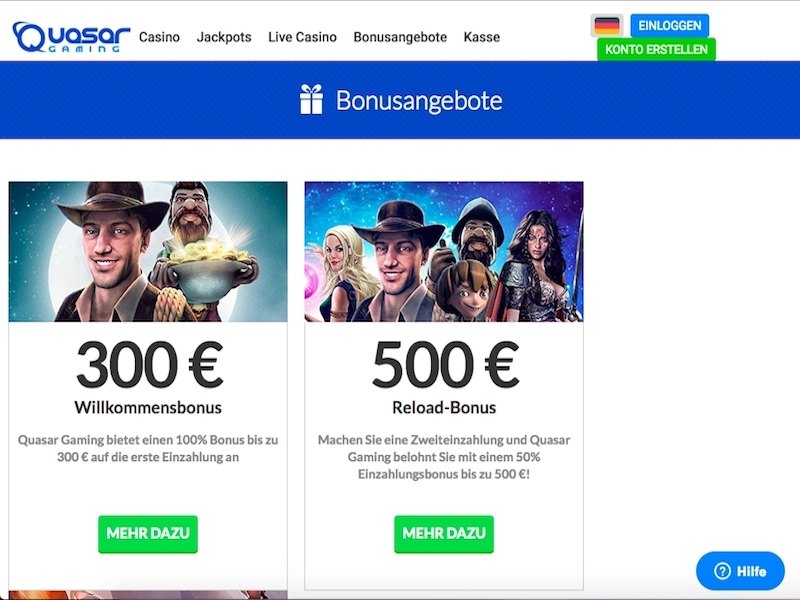Screen dimensions: 800x600
Task: Select the Willkommensbonus title text
Action: click(148, 408)
